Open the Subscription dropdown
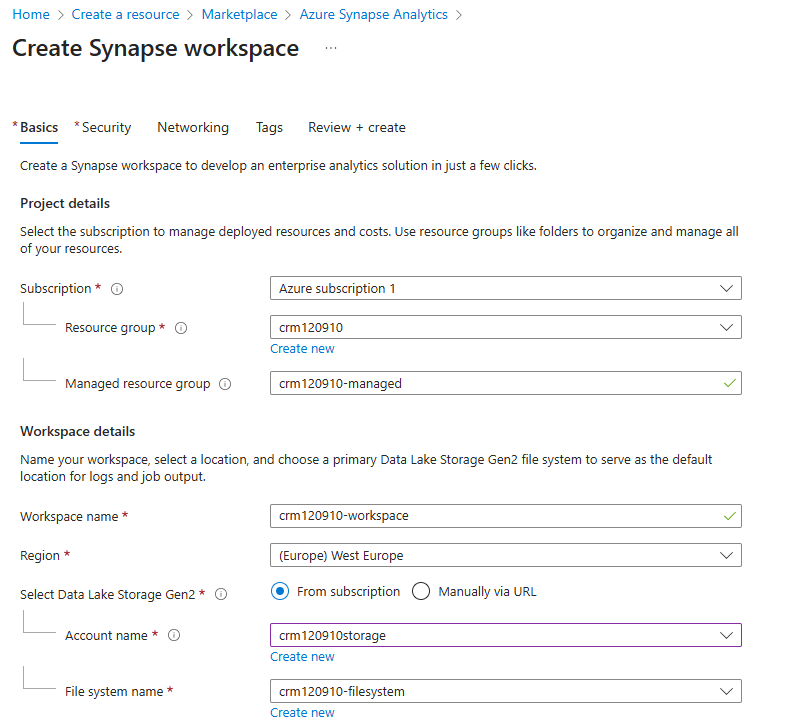This screenshot has width=785, height=727. point(506,288)
